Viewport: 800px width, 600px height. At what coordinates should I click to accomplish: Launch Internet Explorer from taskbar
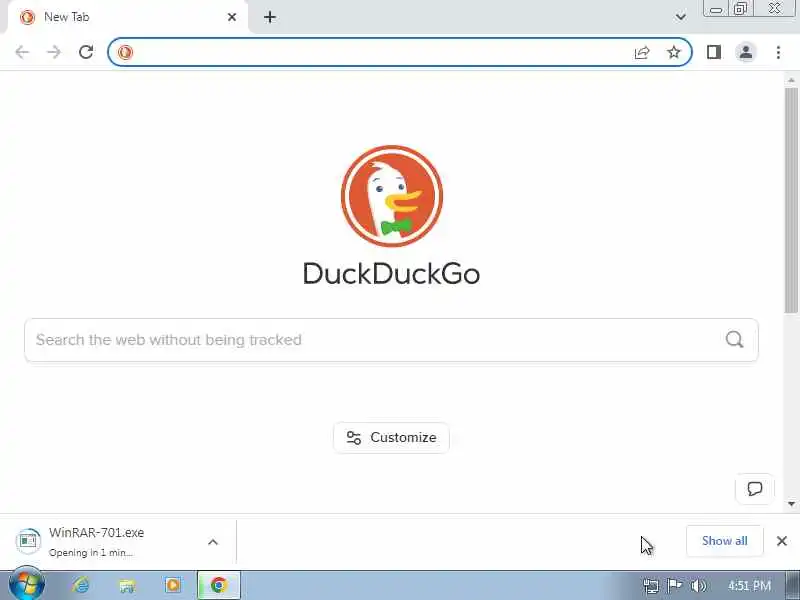pos(81,585)
